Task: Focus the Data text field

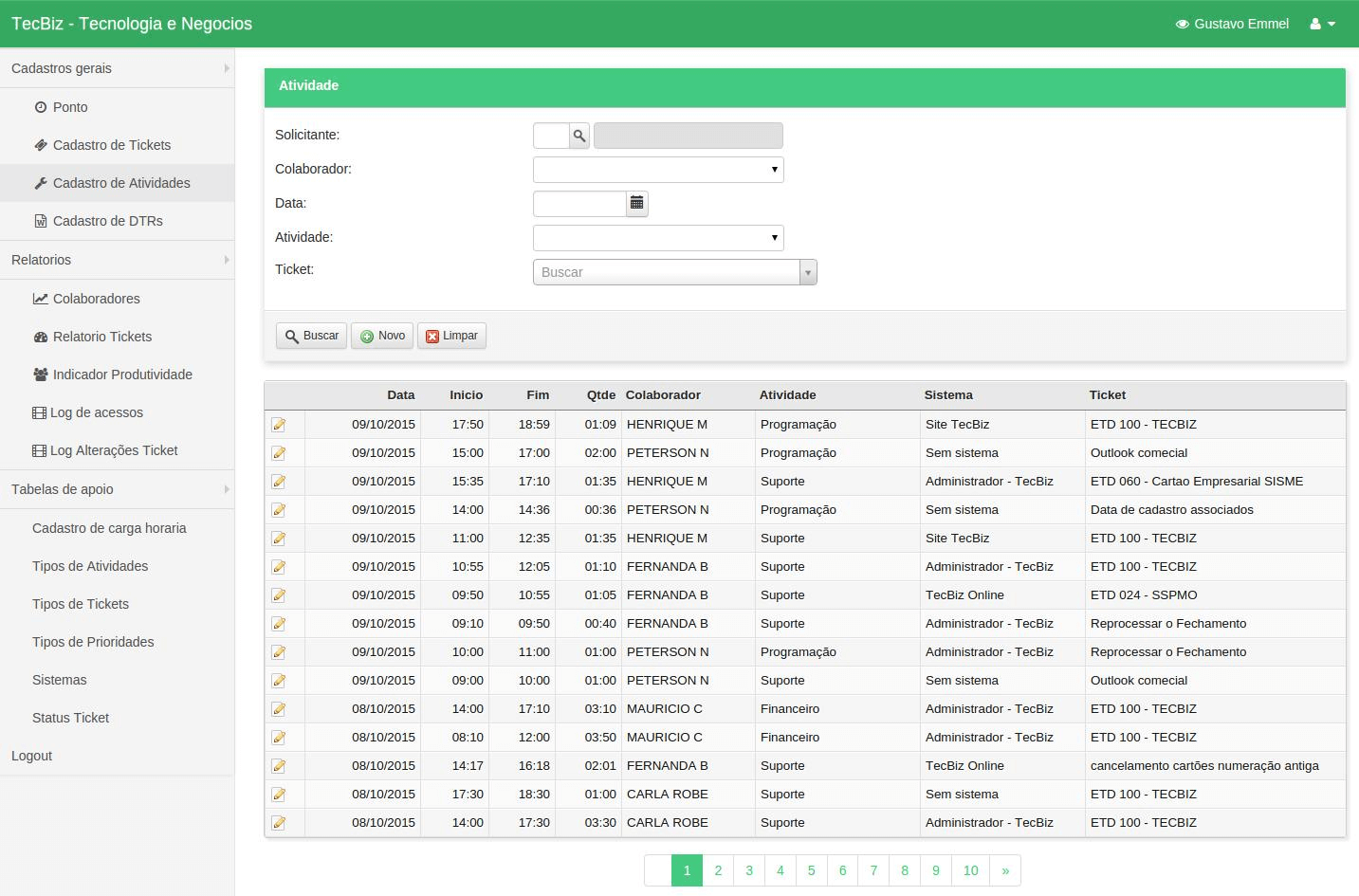Action: [x=580, y=203]
